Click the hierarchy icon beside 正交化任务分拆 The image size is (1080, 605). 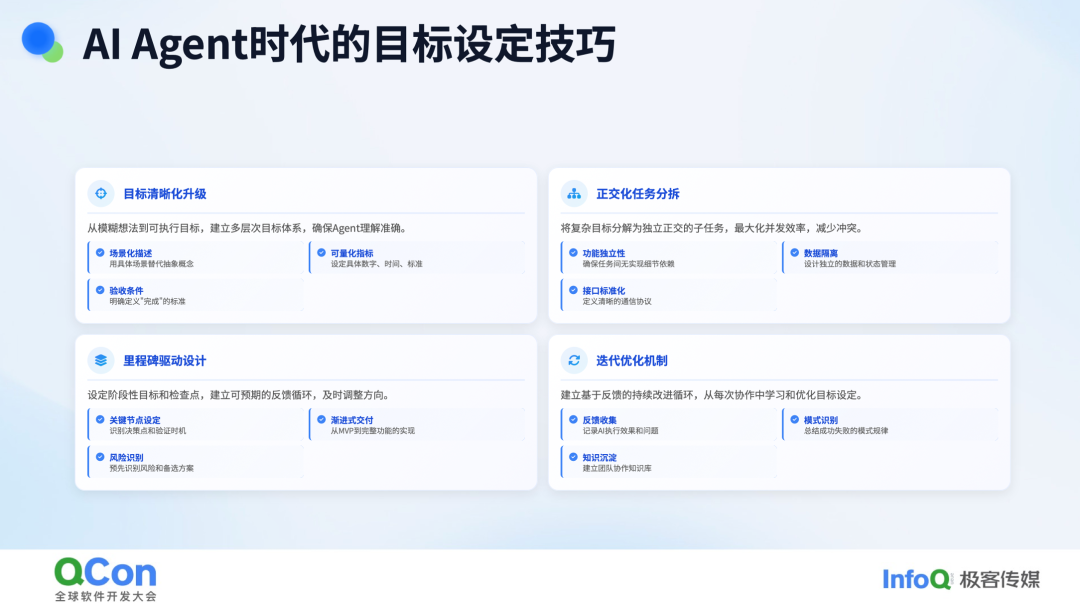[574, 194]
